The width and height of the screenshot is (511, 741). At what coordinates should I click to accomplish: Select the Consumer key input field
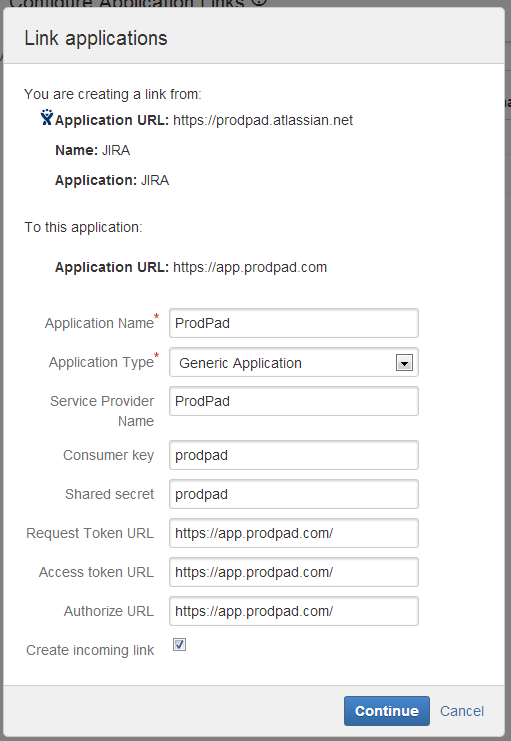[x=294, y=455]
